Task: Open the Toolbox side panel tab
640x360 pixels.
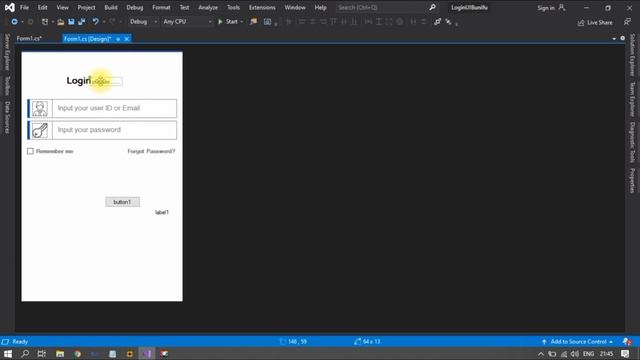Action: 7,86
